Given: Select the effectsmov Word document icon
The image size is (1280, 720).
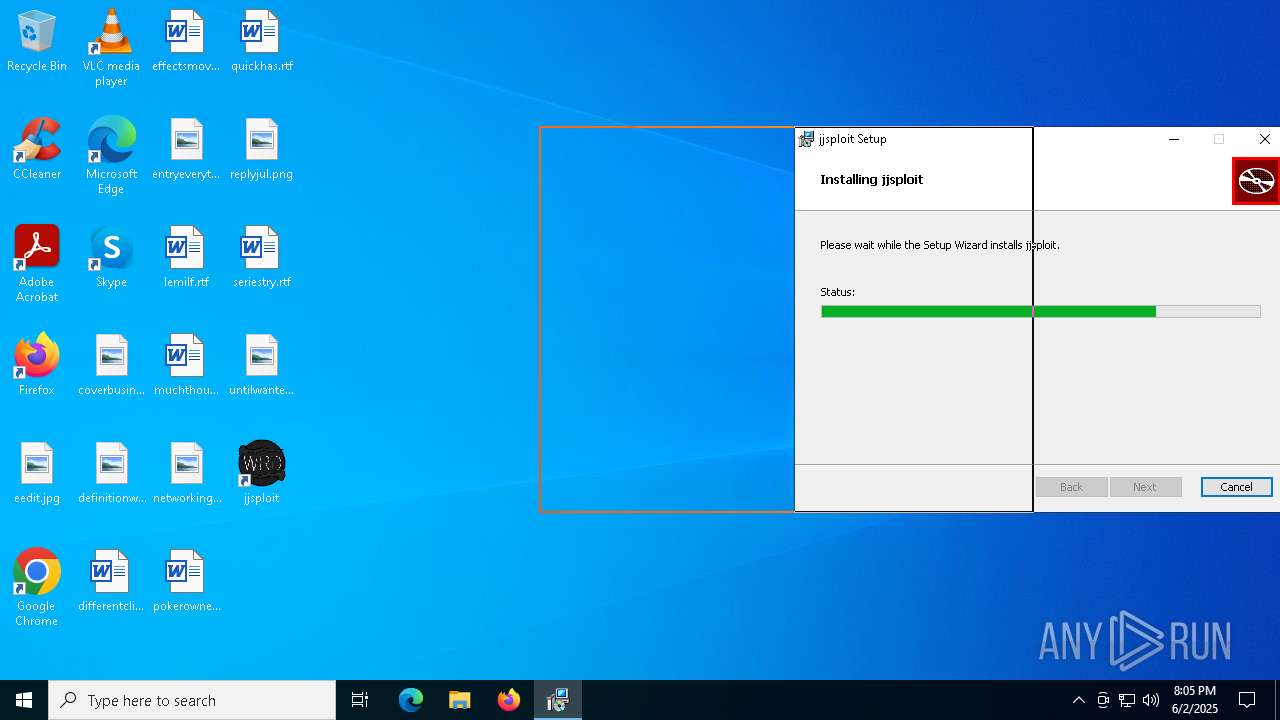Looking at the screenshot, I should click(x=186, y=42).
